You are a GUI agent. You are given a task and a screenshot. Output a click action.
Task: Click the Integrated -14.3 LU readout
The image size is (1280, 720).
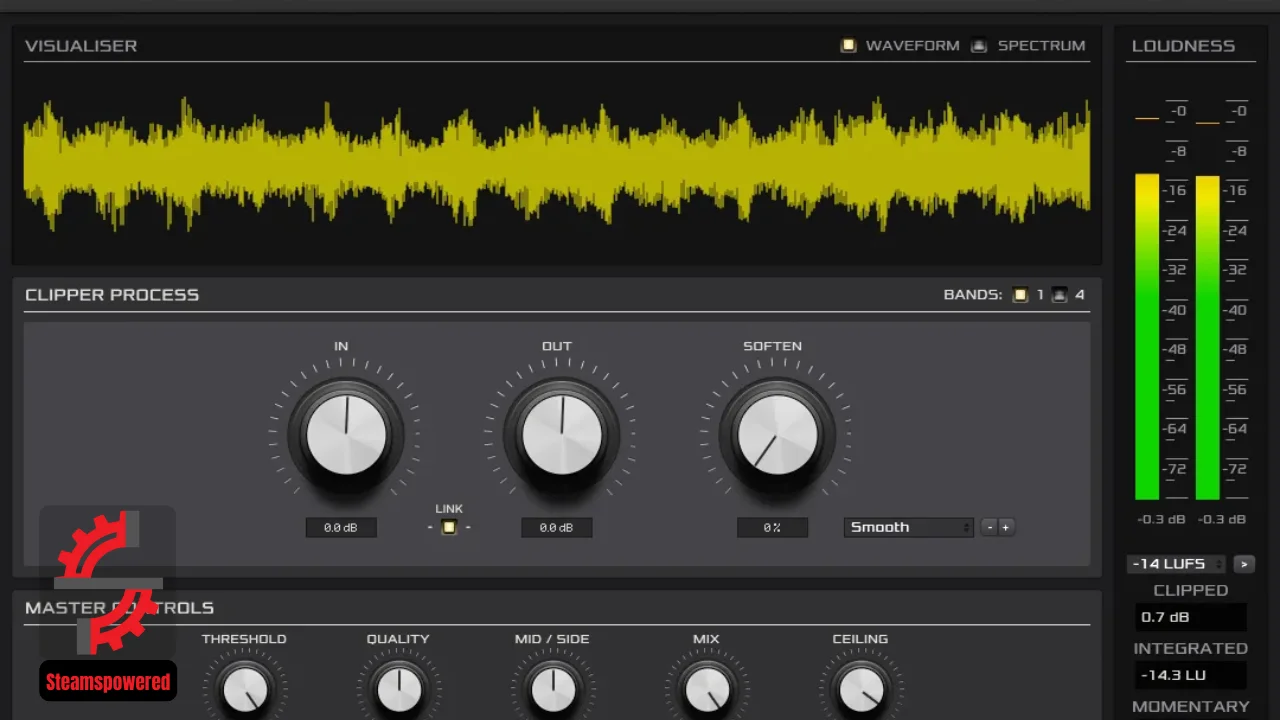[1190, 675]
